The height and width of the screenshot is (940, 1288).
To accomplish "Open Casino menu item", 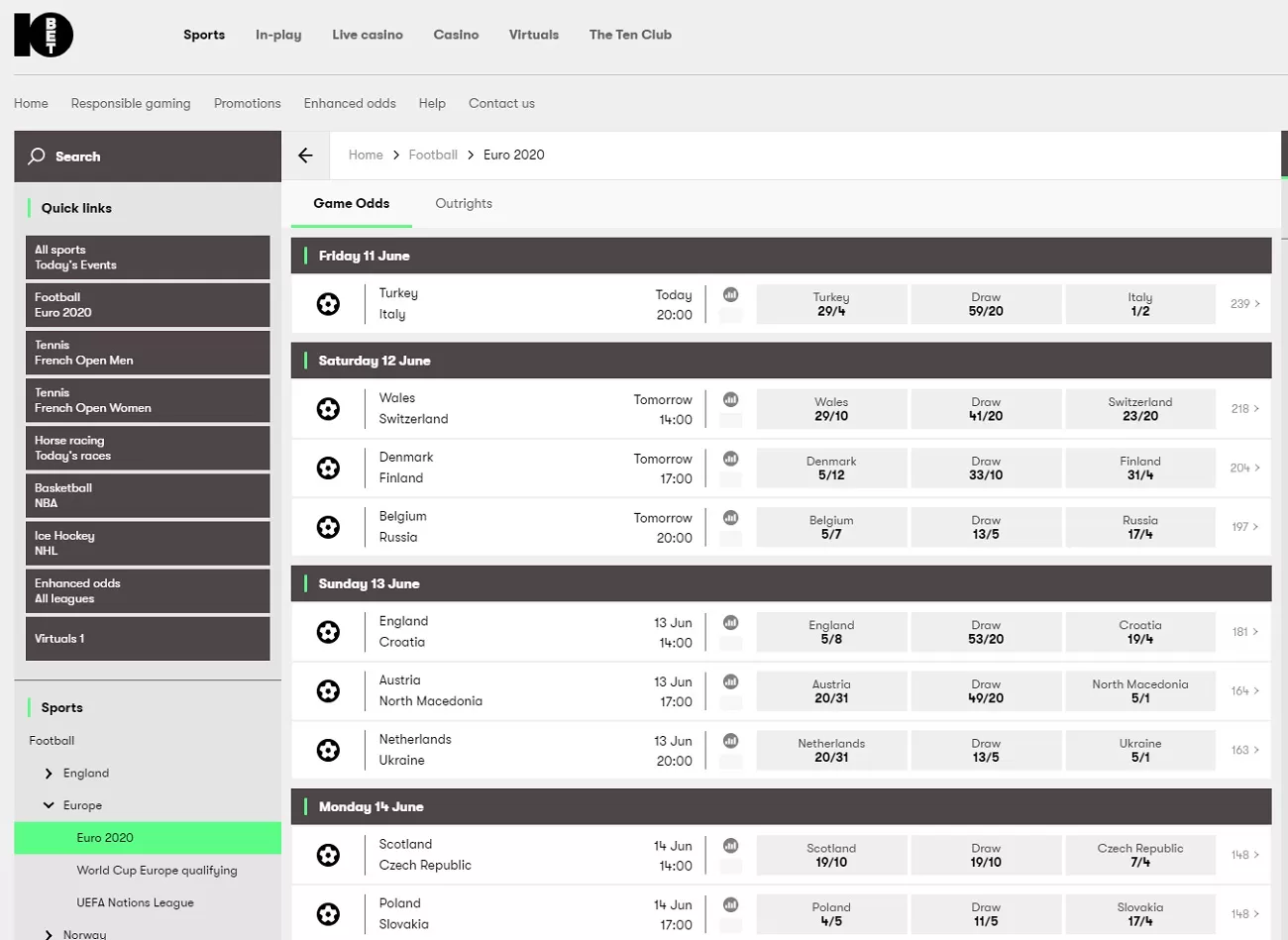I will (x=456, y=35).
